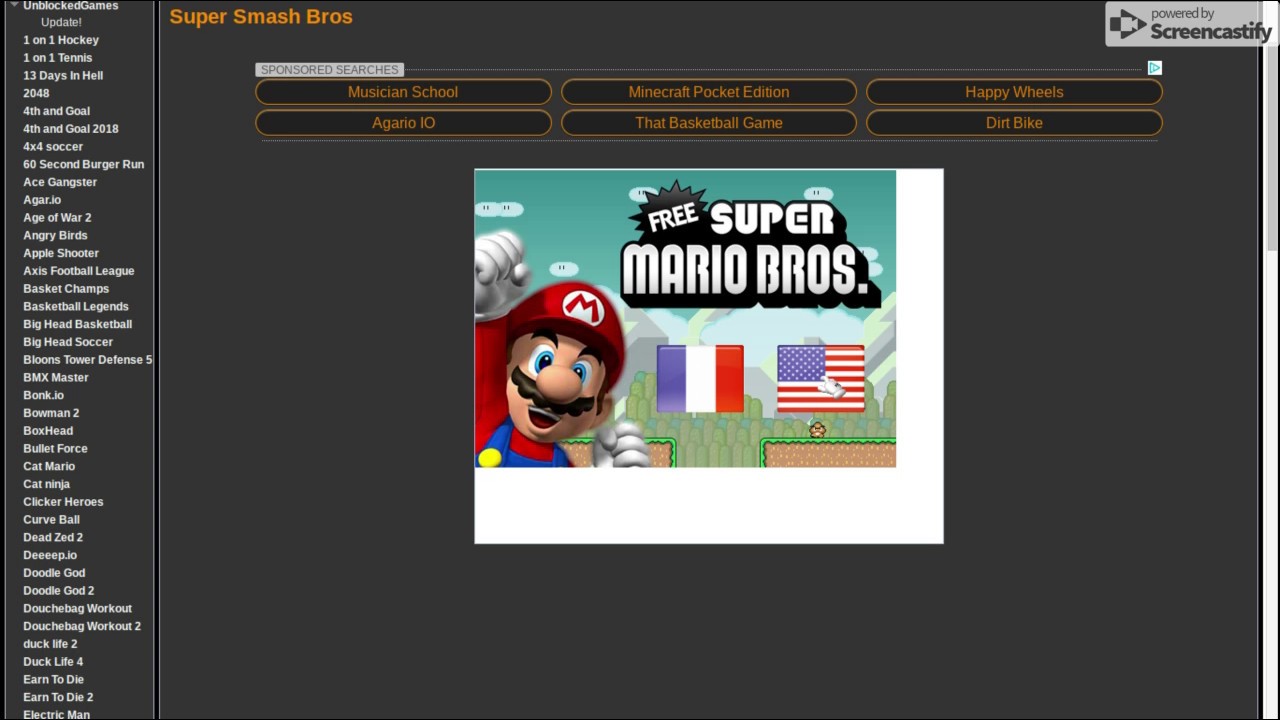The width and height of the screenshot is (1280, 720).
Task: Select the American flag in the Mario ad
Action: coord(821,379)
